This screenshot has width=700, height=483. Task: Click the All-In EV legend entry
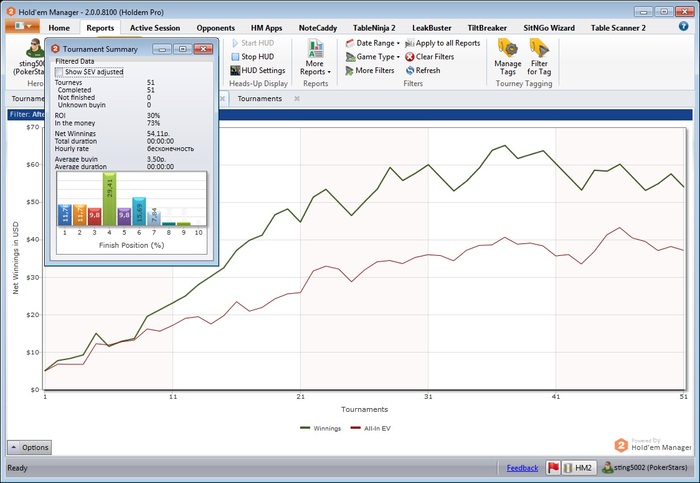[x=371, y=428]
